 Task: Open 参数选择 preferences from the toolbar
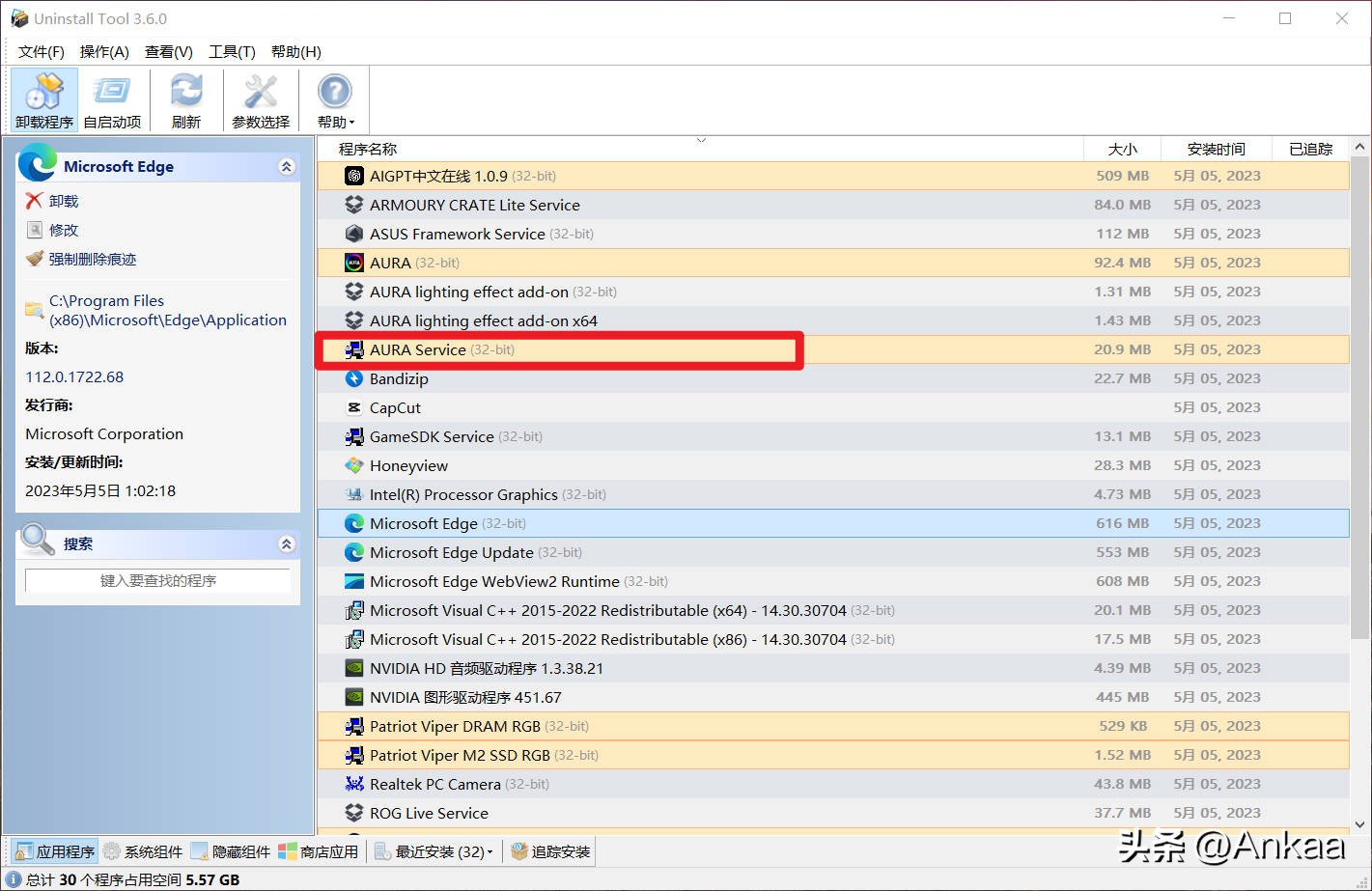click(261, 100)
